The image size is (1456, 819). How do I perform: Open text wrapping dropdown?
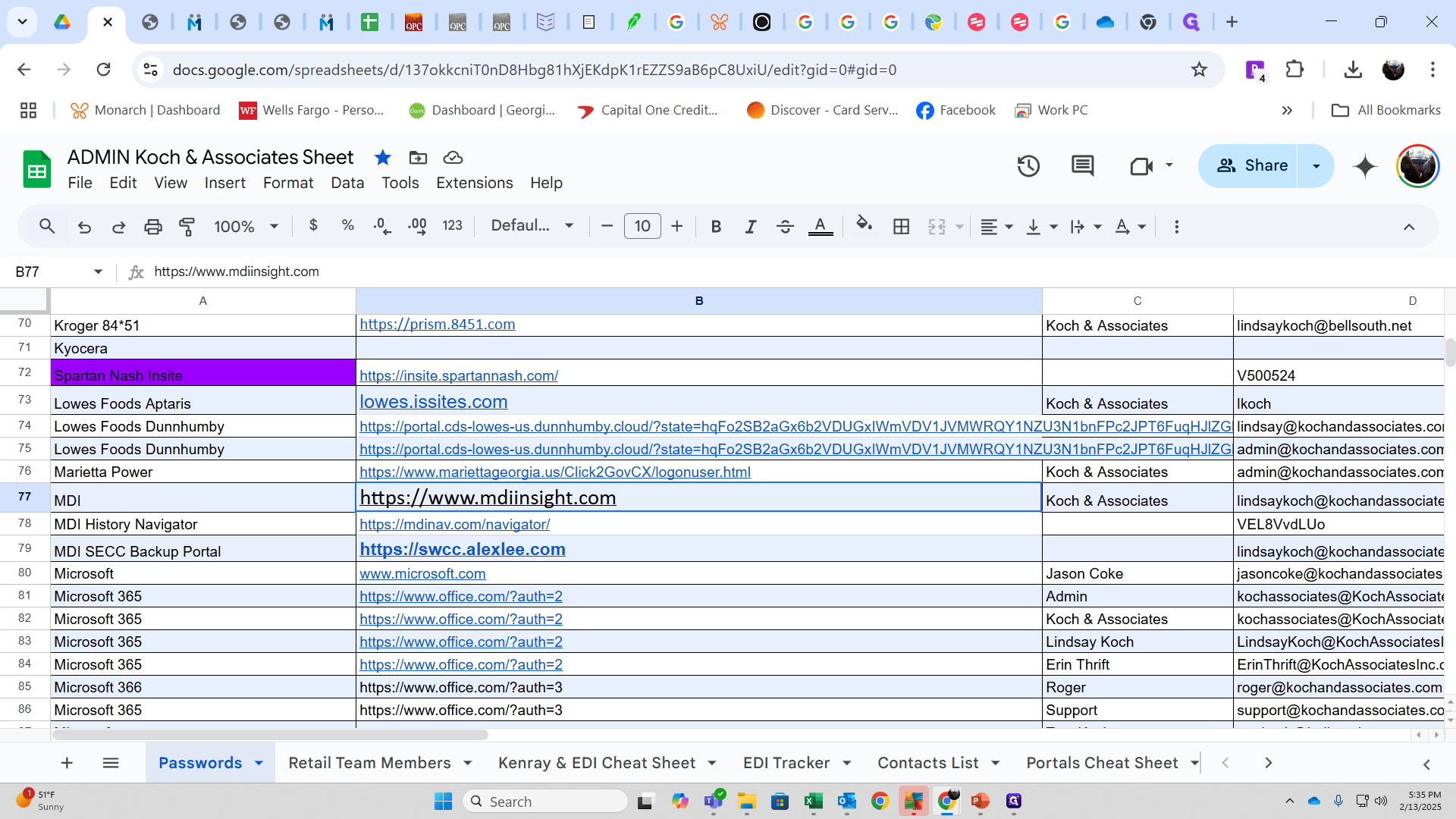pyautogui.click(x=1085, y=226)
